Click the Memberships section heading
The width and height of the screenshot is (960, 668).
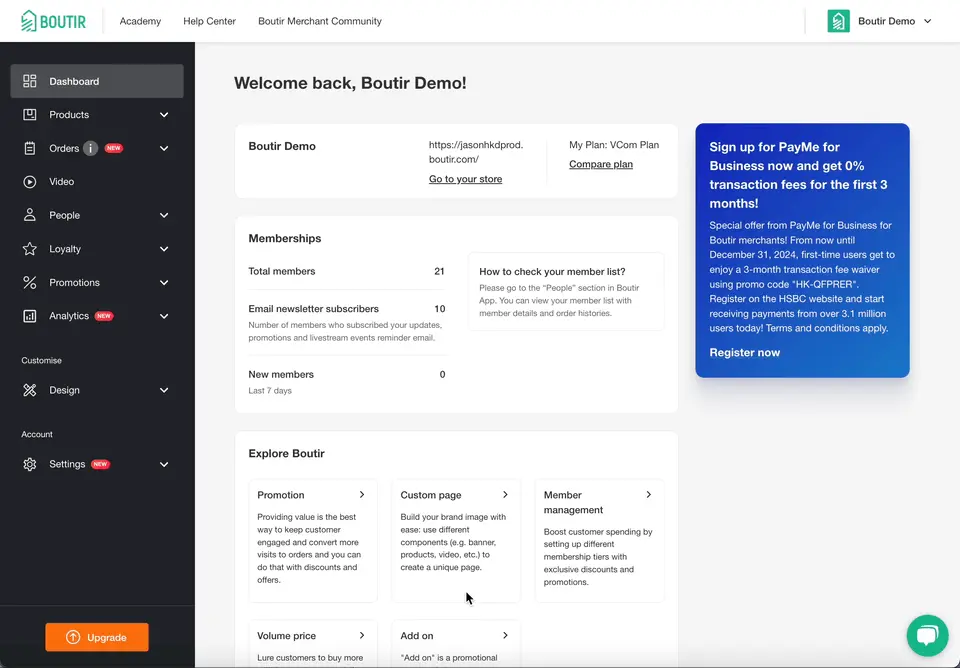point(285,238)
